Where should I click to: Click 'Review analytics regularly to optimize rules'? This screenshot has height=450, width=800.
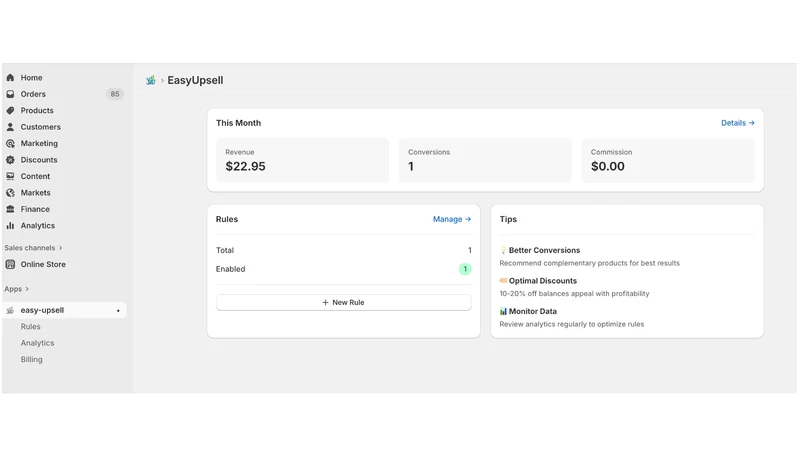(571, 324)
